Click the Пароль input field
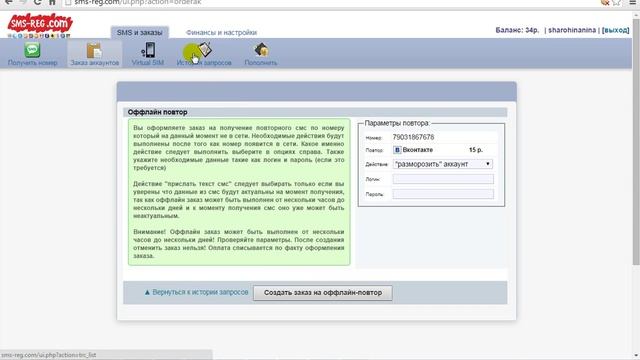 [443, 194]
